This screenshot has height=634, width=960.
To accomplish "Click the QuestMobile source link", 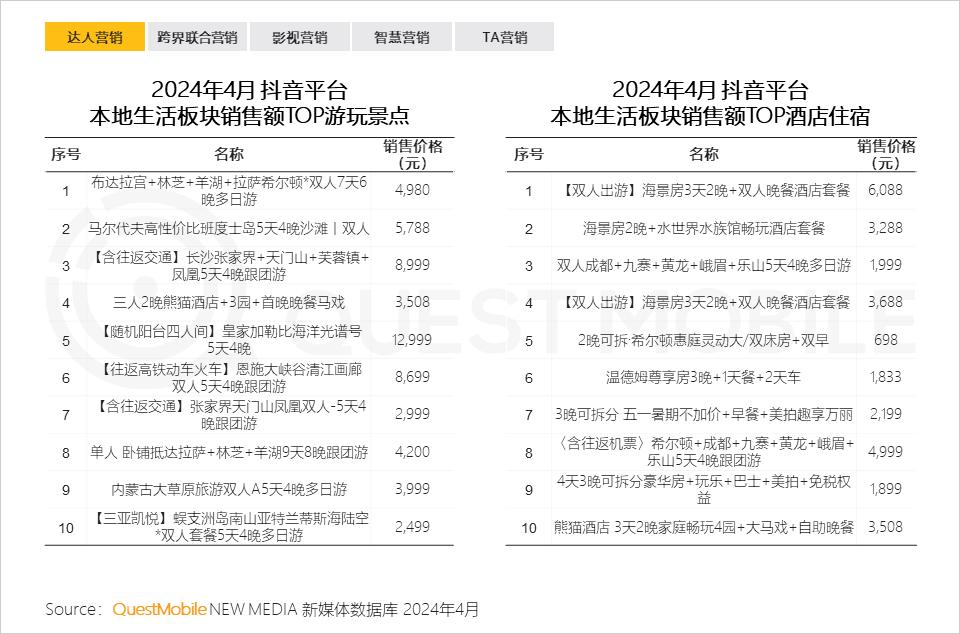I will [159, 609].
